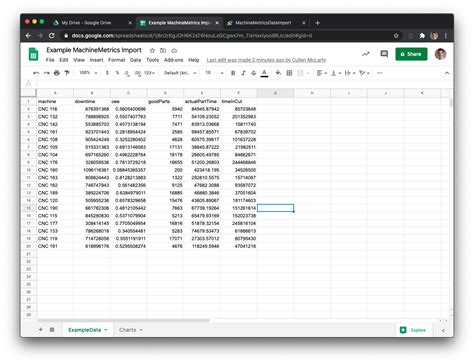Open the text color picker

point(264,73)
